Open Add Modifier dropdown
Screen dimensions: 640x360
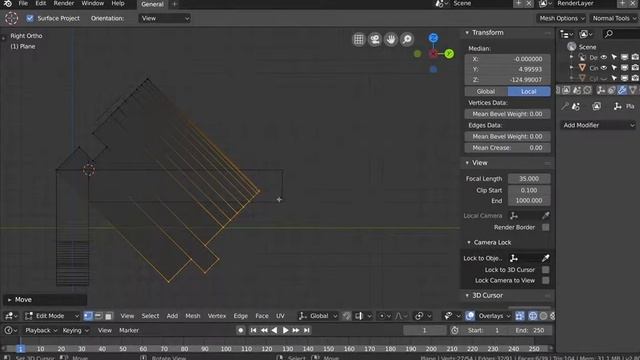point(598,125)
